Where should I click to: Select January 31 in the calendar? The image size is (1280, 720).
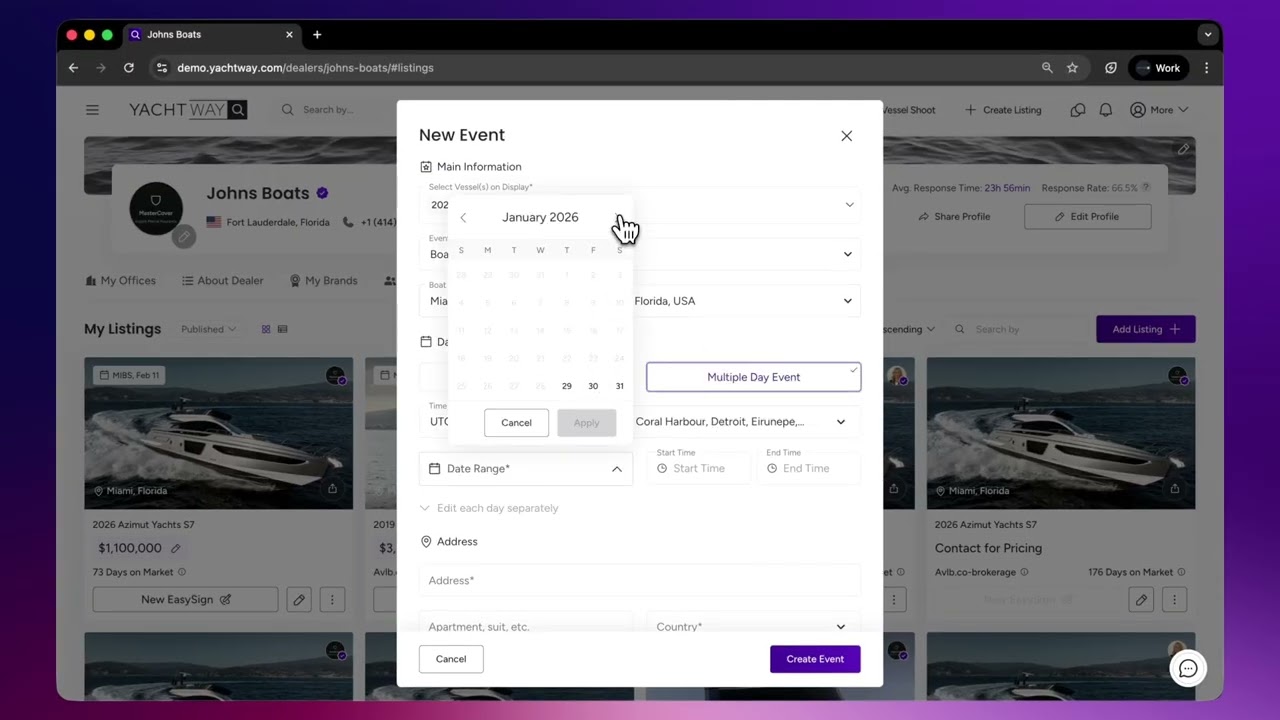619,385
